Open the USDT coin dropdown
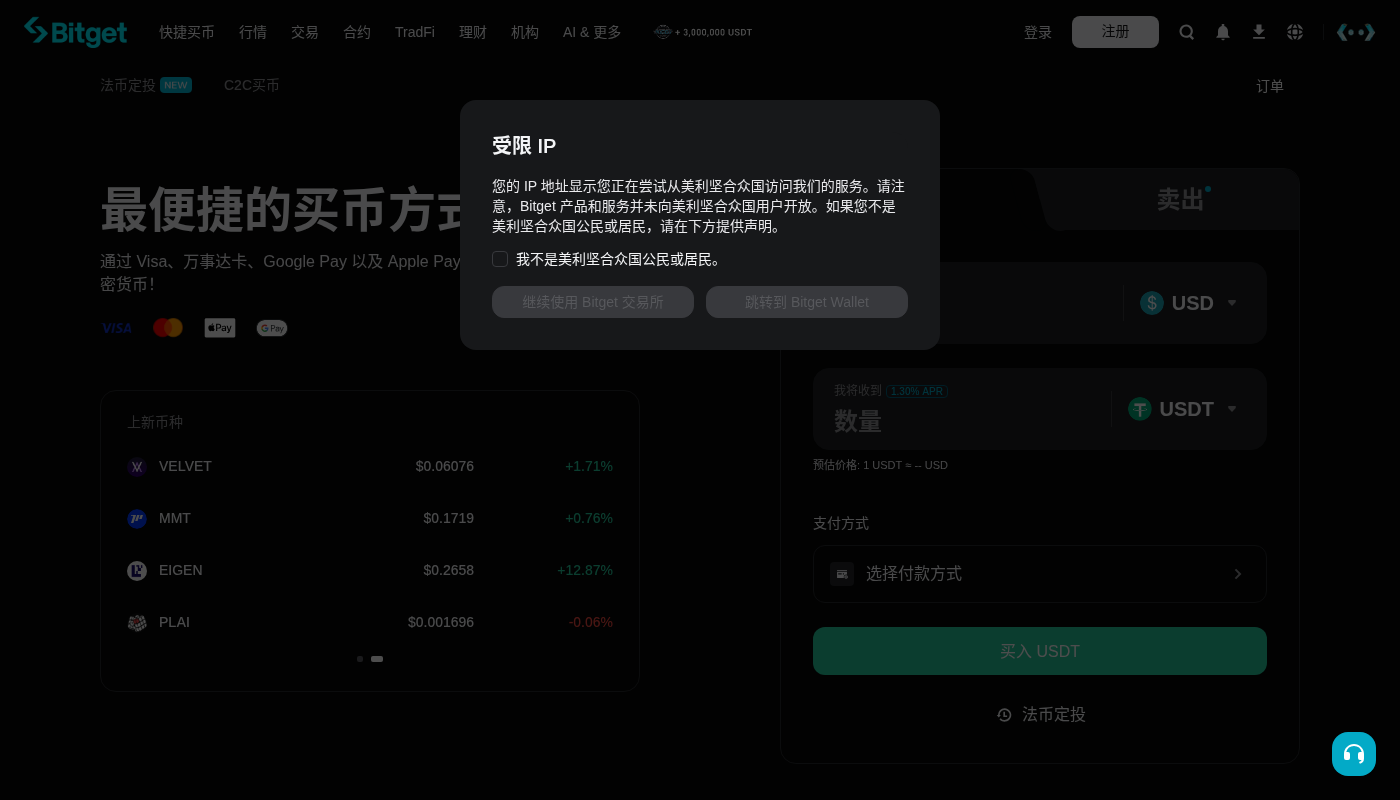The width and height of the screenshot is (1400, 800). tap(1184, 409)
